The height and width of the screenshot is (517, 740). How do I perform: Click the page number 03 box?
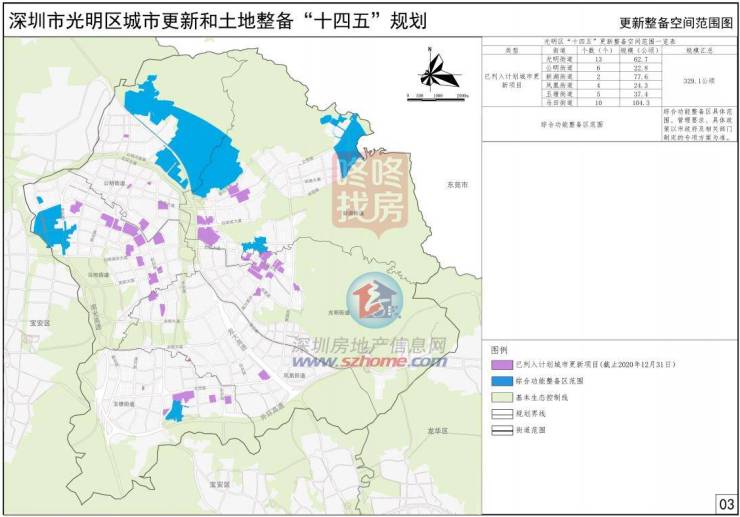726,503
